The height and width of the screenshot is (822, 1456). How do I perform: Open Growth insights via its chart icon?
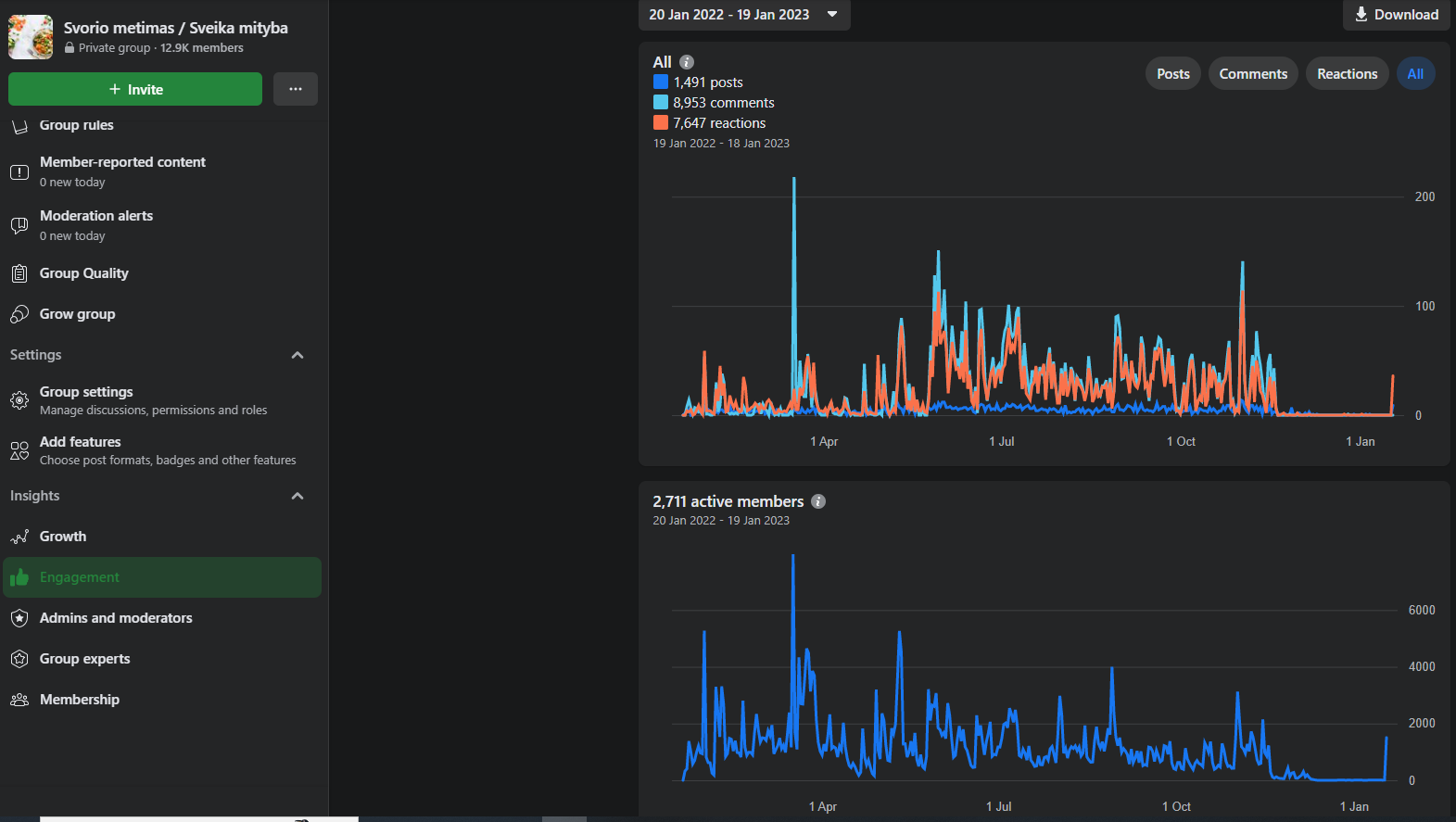[19, 537]
